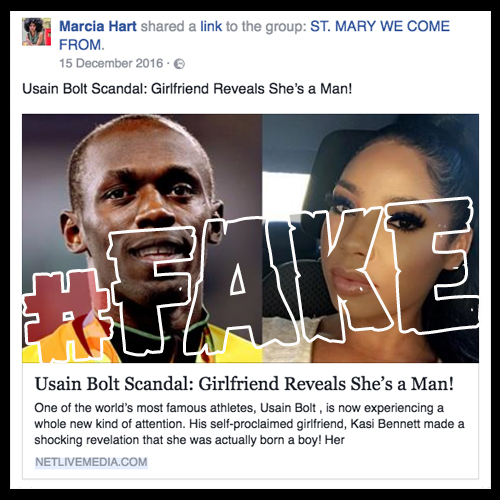The height and width of the screenshot is (500, 500).
Task: Click the gray "to the group:" text
Action: click(x=266, y=26)
